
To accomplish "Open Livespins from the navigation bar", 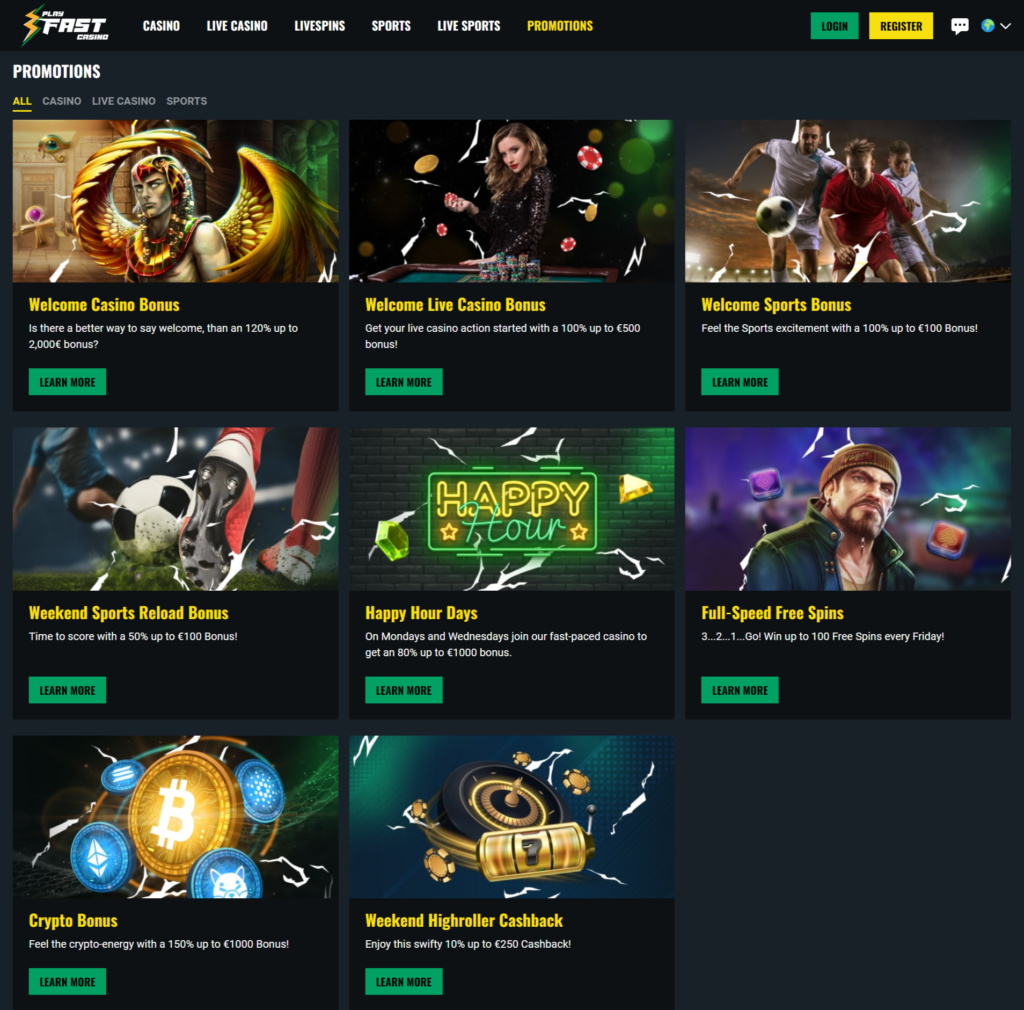I will point(319,26).
